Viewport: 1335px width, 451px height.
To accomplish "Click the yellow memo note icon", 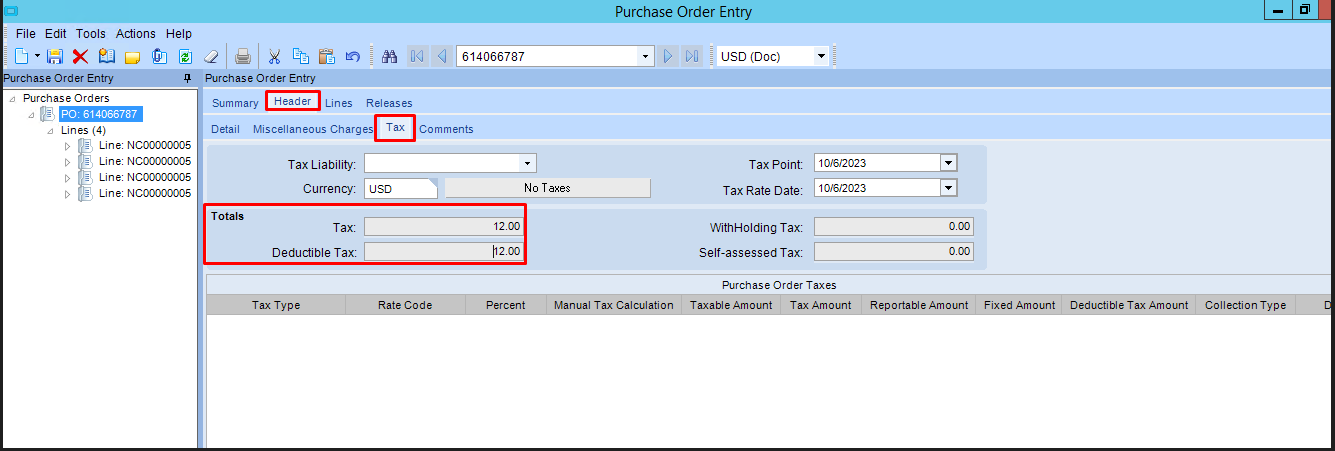I will click(132, 56).
